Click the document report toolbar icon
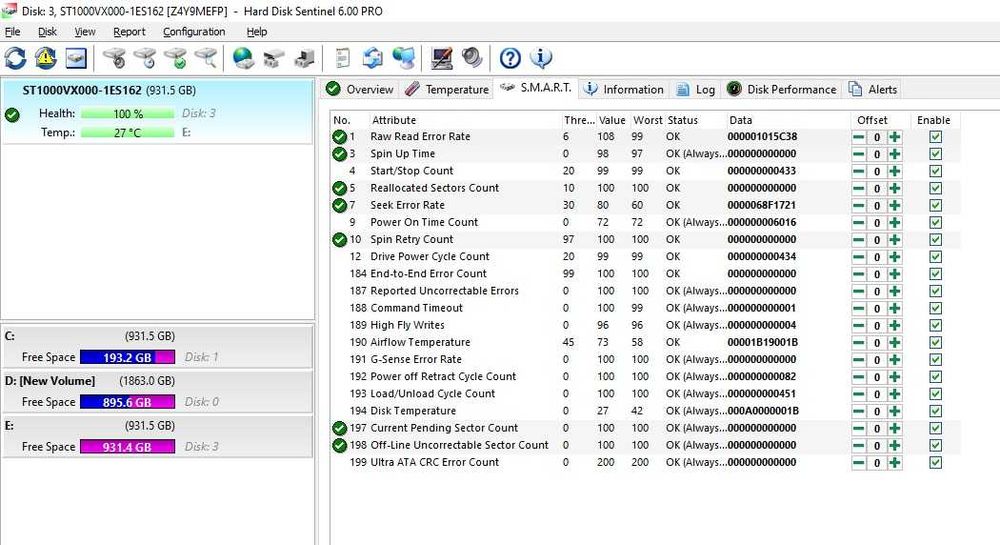The image size is (1000, 545). tap(342, 58)
